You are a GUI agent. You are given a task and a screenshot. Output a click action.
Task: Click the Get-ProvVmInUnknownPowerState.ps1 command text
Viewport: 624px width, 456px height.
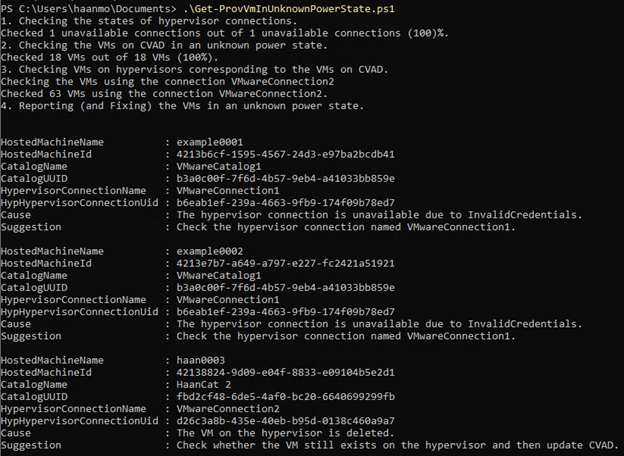(289, 9)
